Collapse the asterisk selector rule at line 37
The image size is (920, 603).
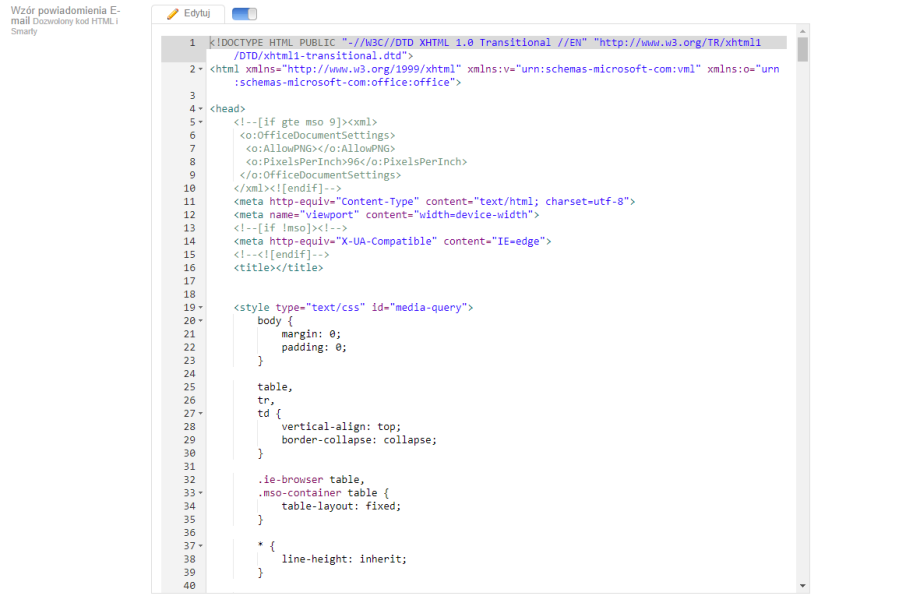point(201,546)
